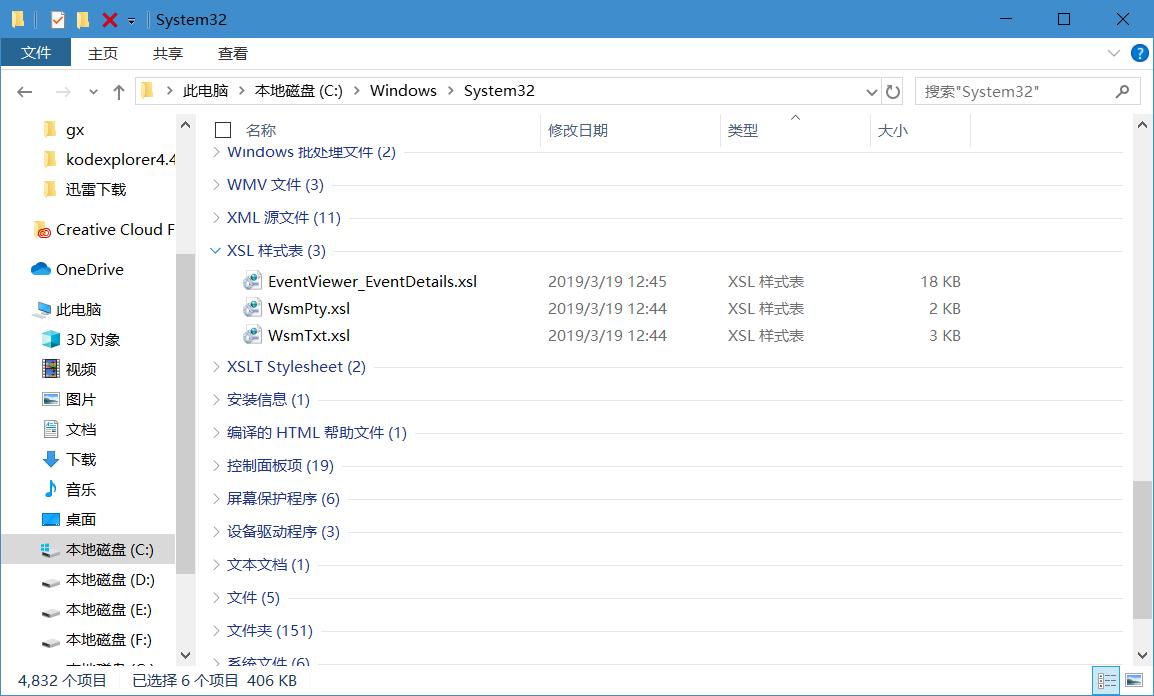Collapse the XSL 样式表 group
Image resolution: width=1154 pixels, height=696 pixels.
pyautogui.click(x=214, y=250)
